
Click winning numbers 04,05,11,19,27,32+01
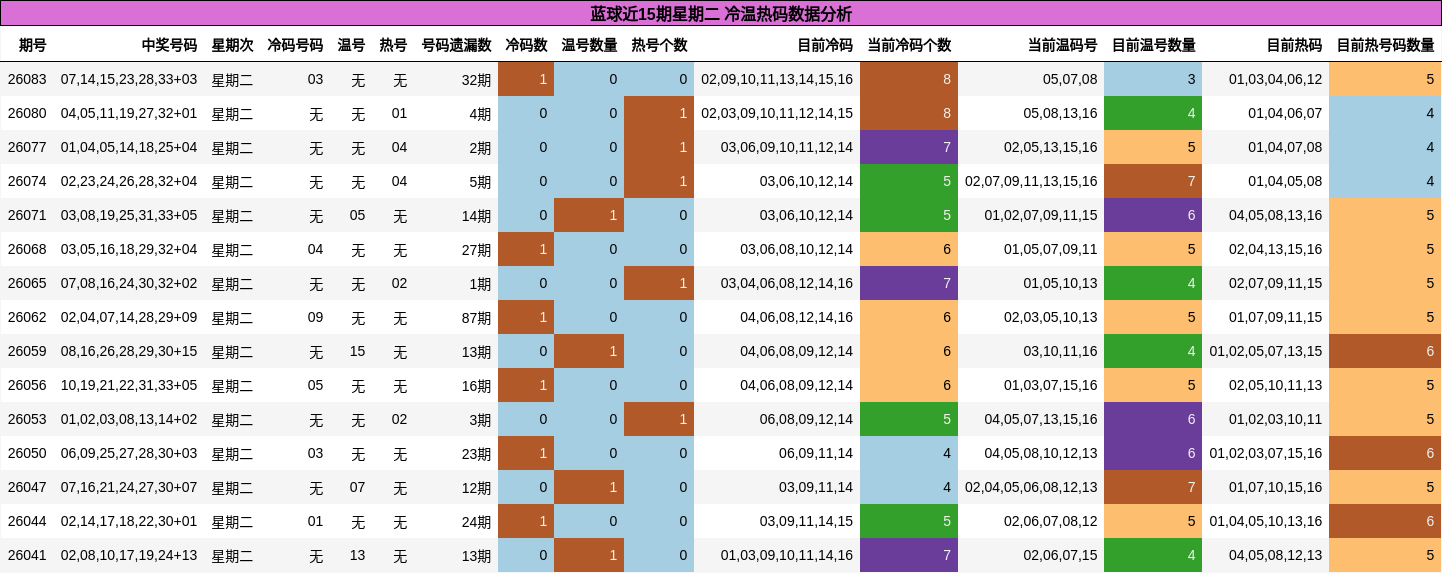tap(129, 113)
